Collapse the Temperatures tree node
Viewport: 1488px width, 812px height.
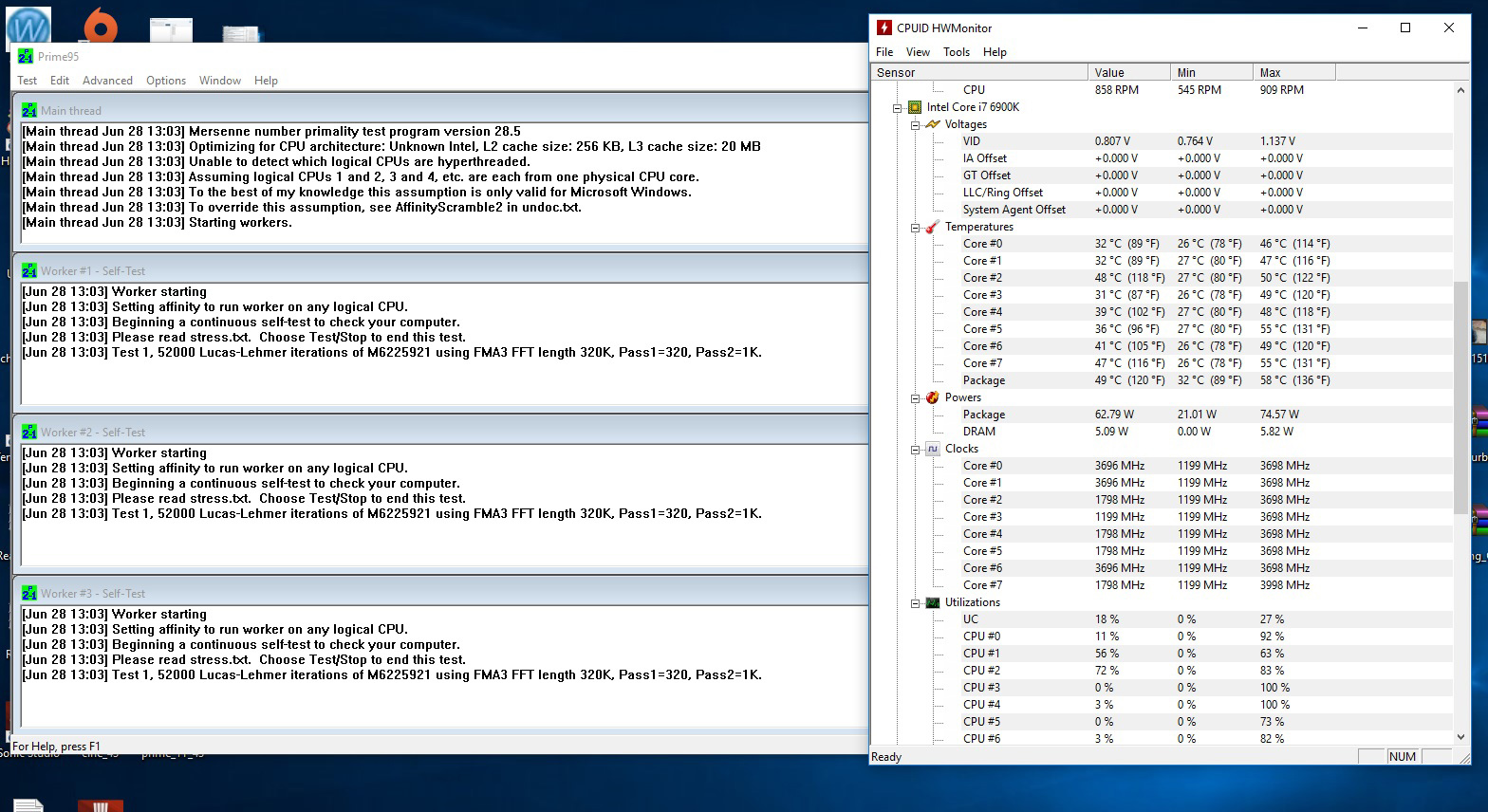pos(916,227)
